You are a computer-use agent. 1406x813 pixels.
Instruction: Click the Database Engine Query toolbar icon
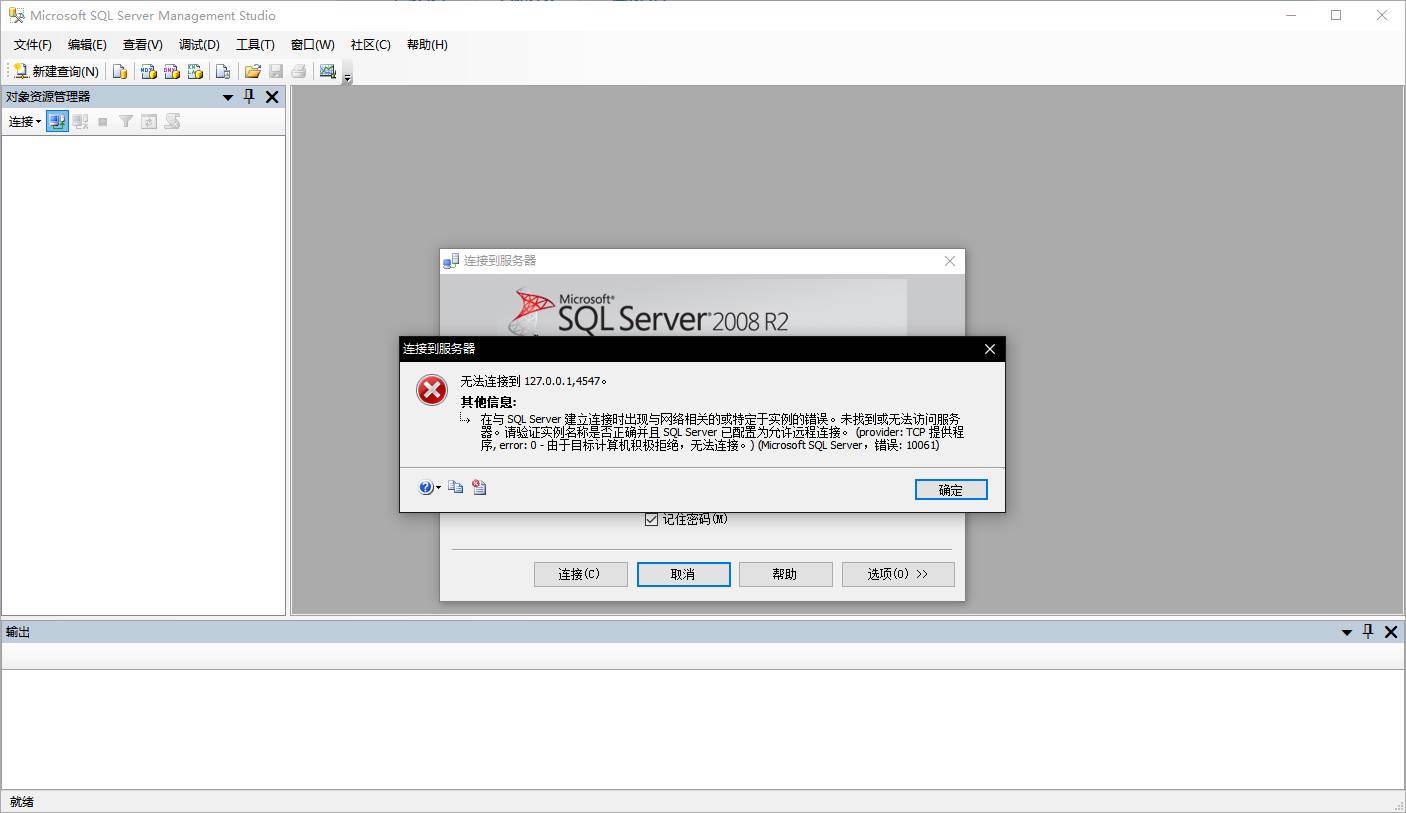point(120,71)
